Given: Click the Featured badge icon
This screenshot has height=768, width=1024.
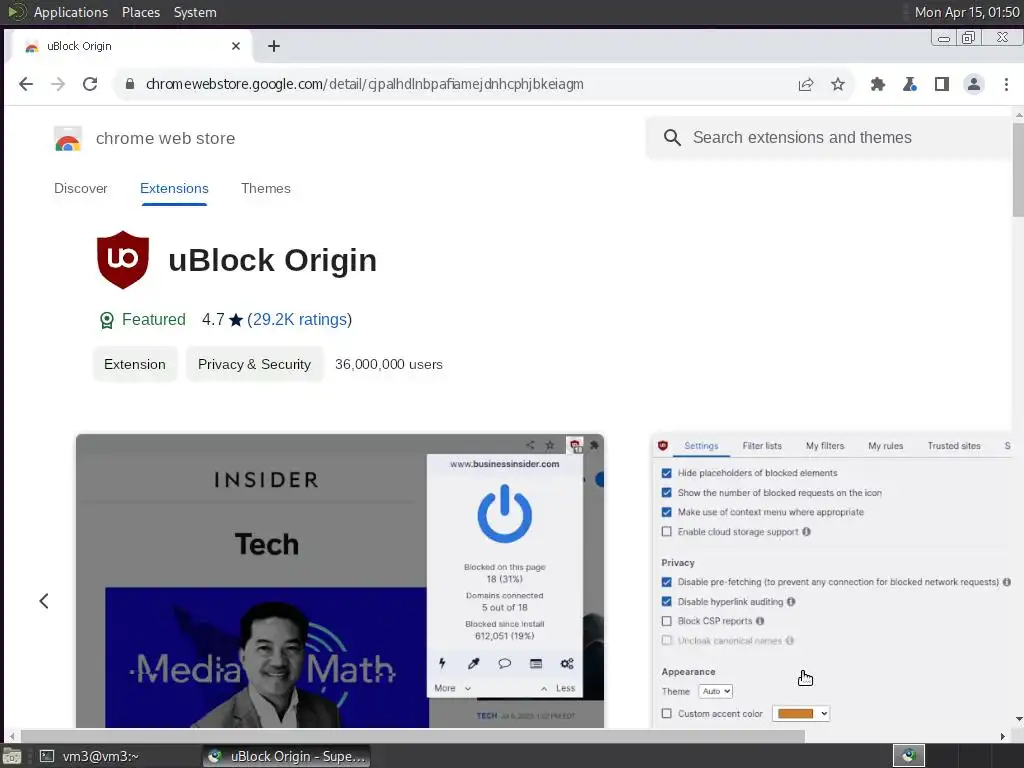Looking at the screenshot, I should point(106,320).
